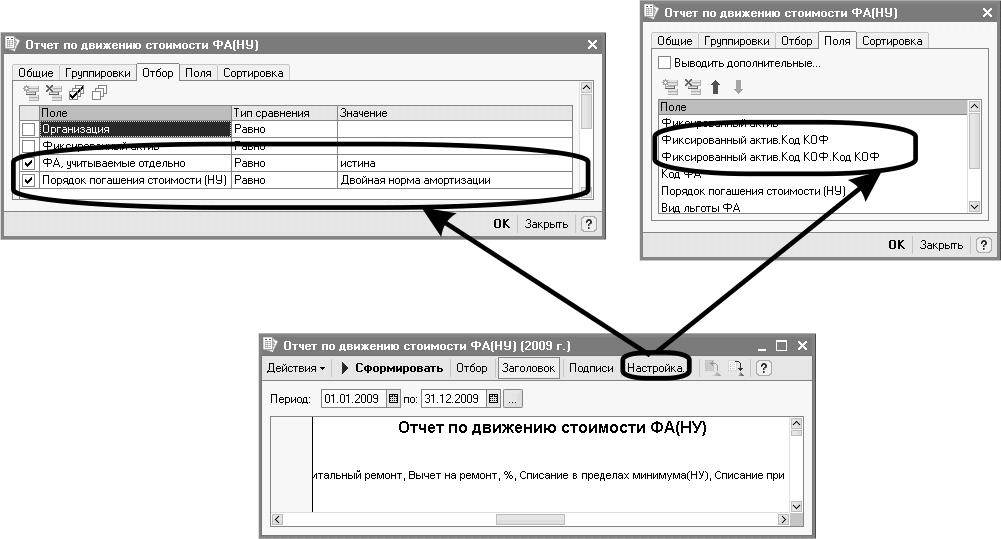Enable the Организация filter checkbox
1001x539 pixels.
coord(29,129)
